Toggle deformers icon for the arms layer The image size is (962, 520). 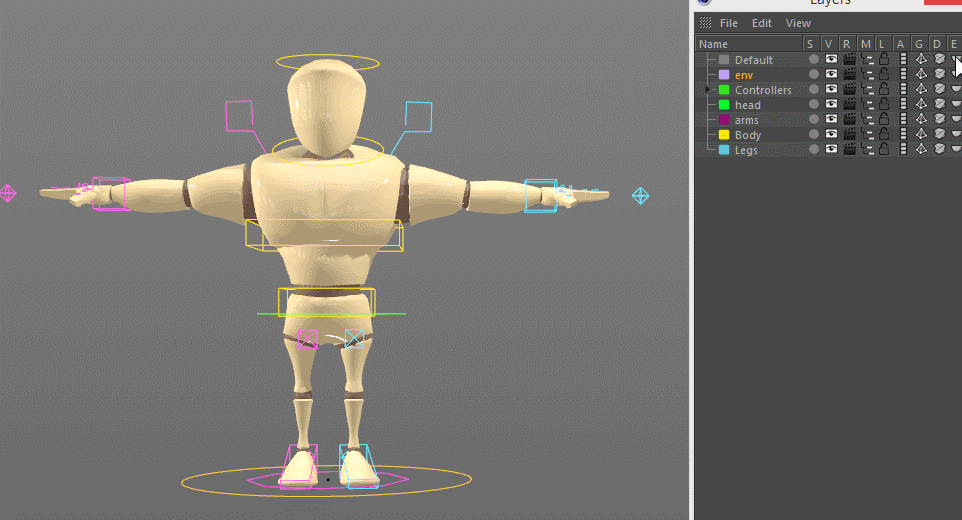938,120
